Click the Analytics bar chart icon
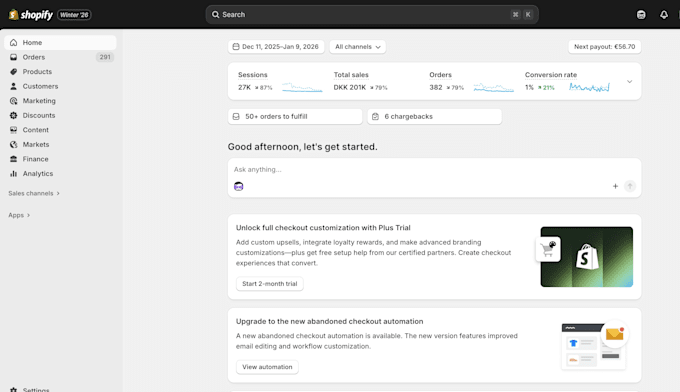This screenshot has height=392, width=680. tap(13, 173)
